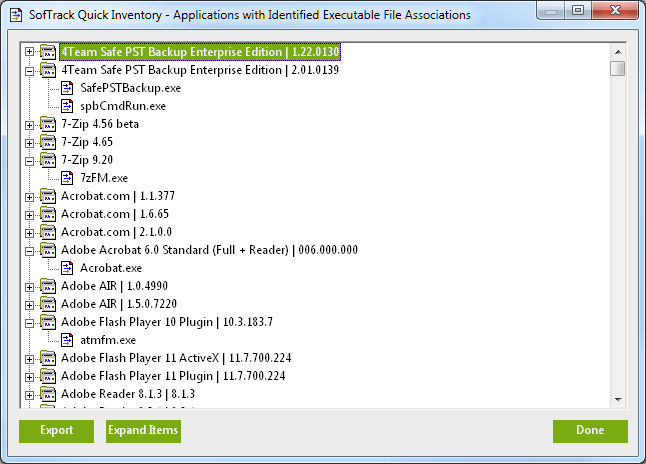646x464 pixels.
Task: Select Adobe AIR | 1.5.0.7220 entry
Action: coord(119,304)
